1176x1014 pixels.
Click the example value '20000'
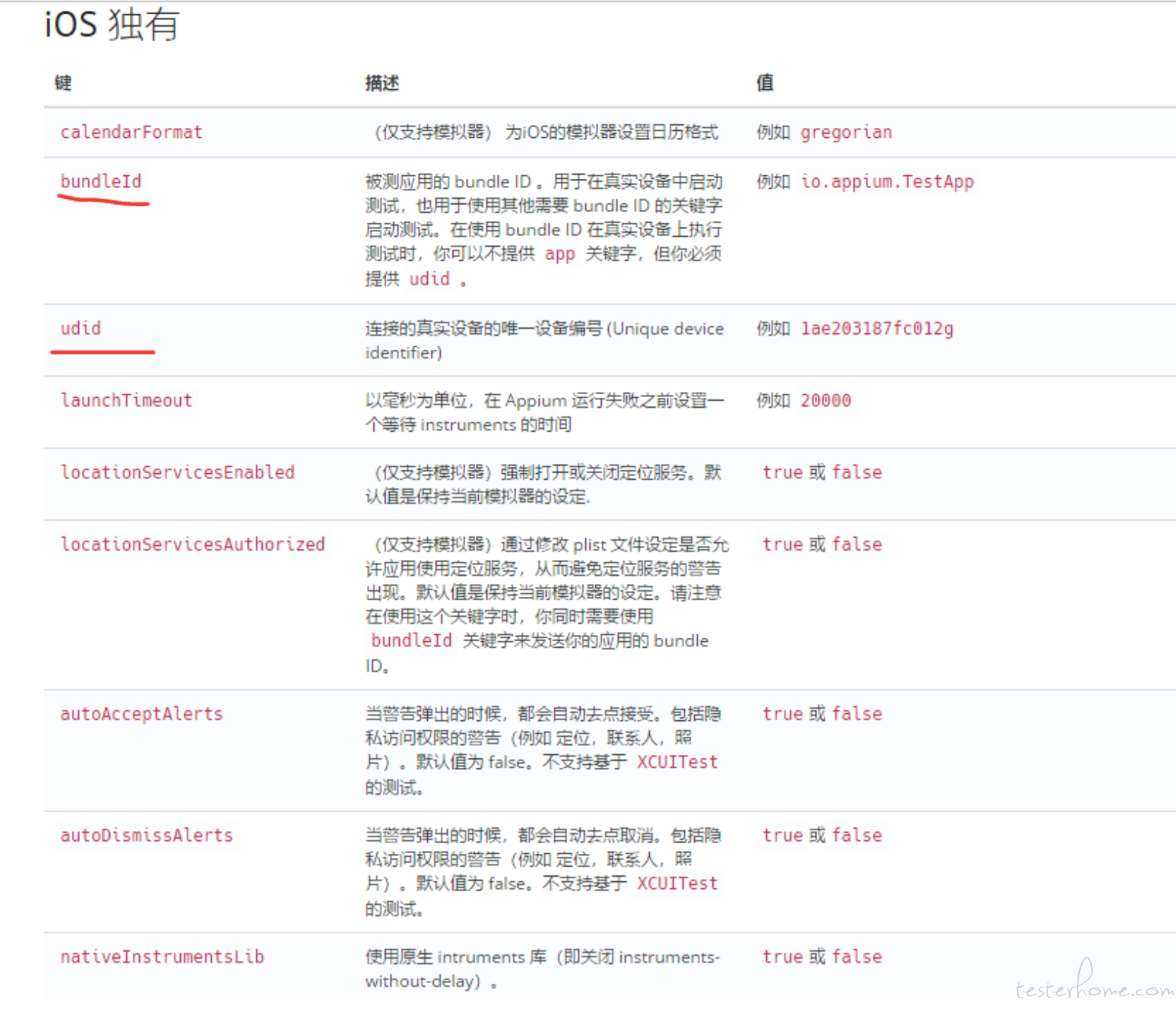pos(826,400)
